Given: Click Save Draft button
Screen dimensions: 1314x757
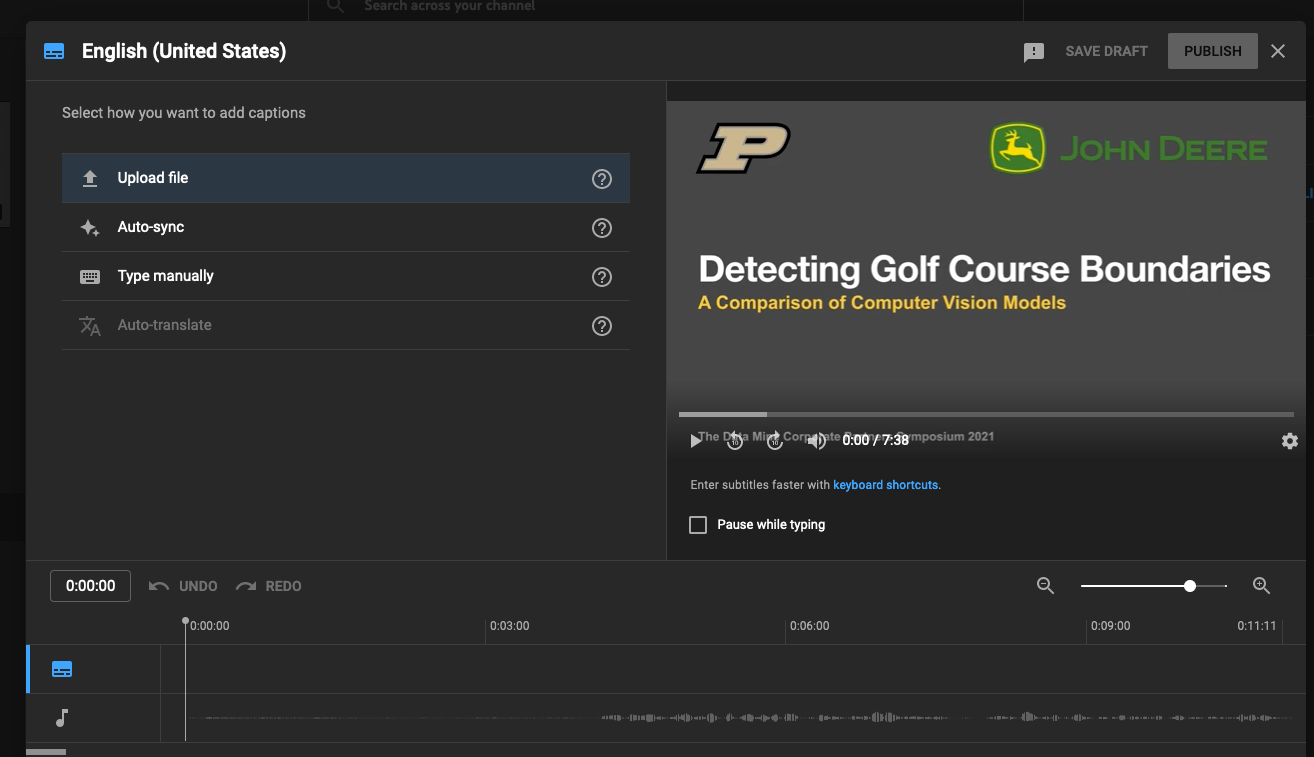Looking at the screenshot, I should [x=1106, y=51].
